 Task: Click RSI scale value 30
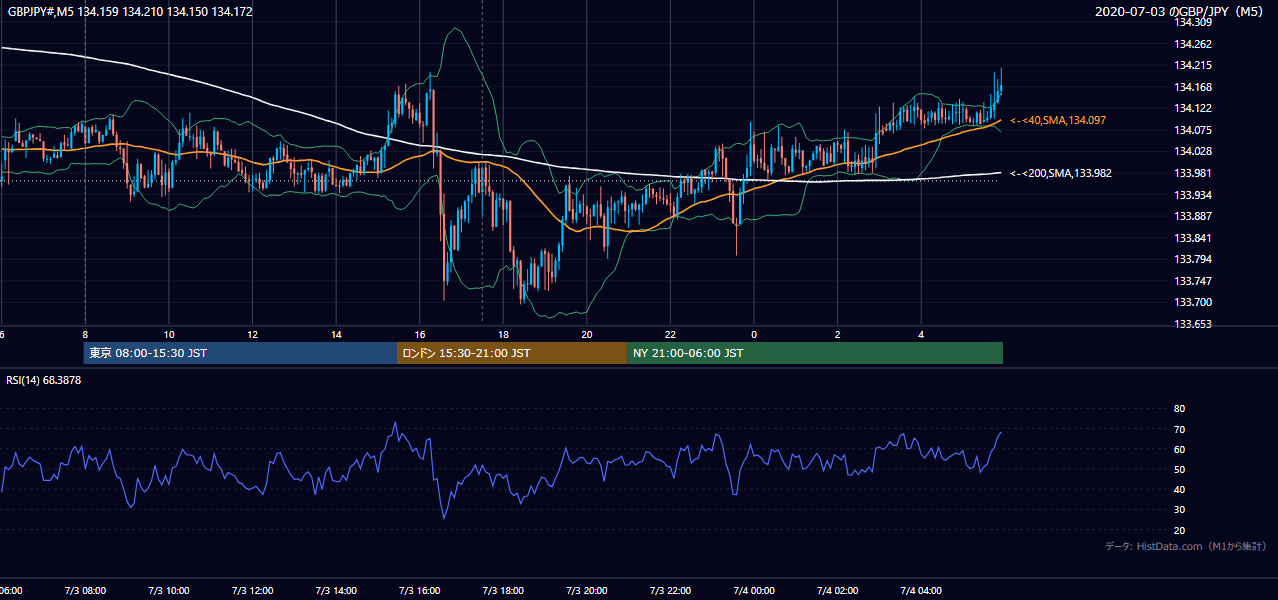pyautogui.click(x=1179, y=510)
